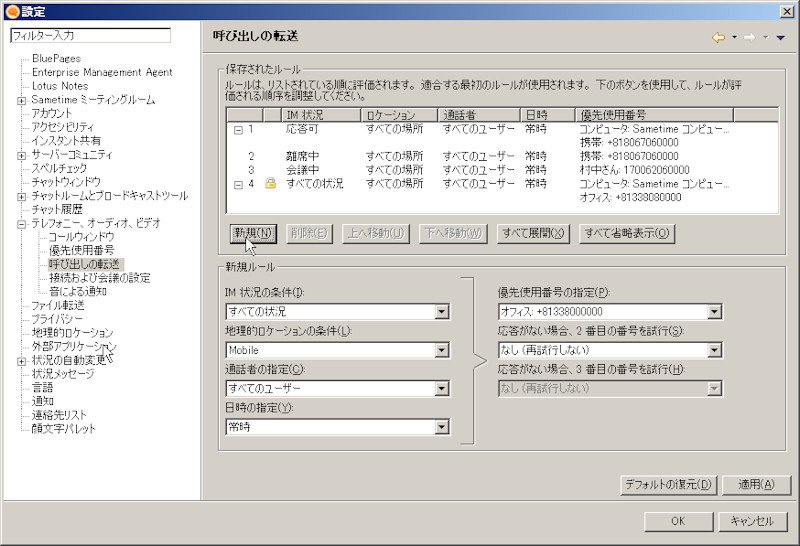
Task: Select rule 3 row 会議中
Action: 503,170
